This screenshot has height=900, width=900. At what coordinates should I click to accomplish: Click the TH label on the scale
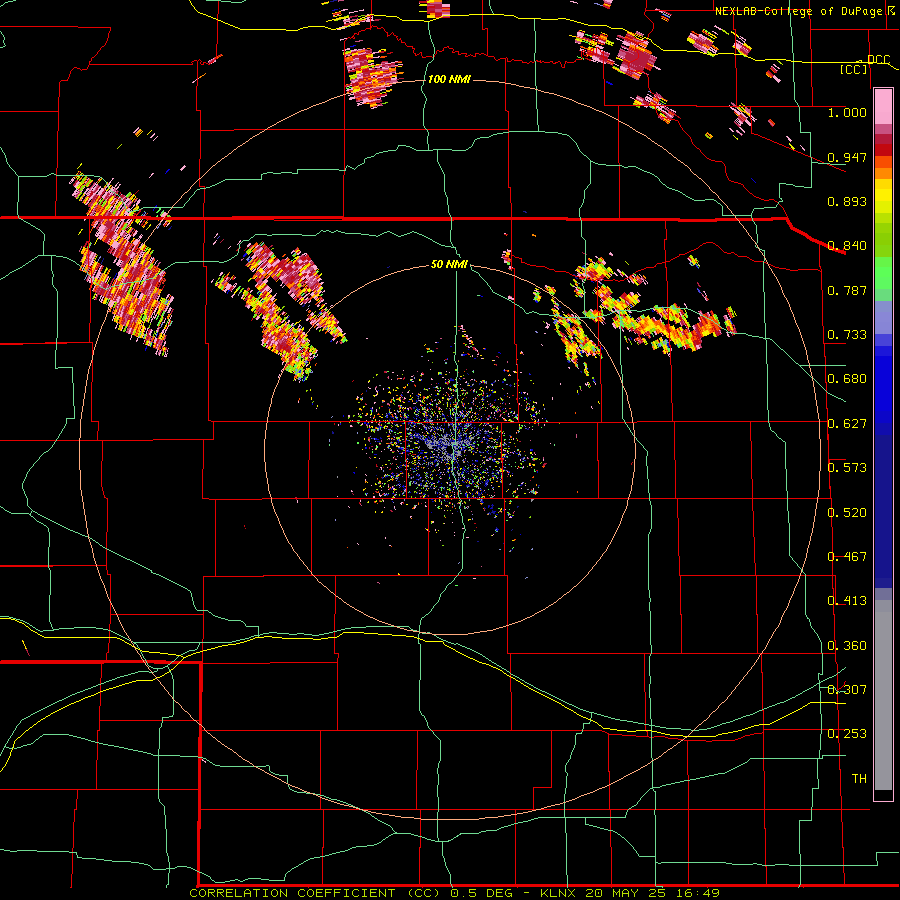pos(859,779)
